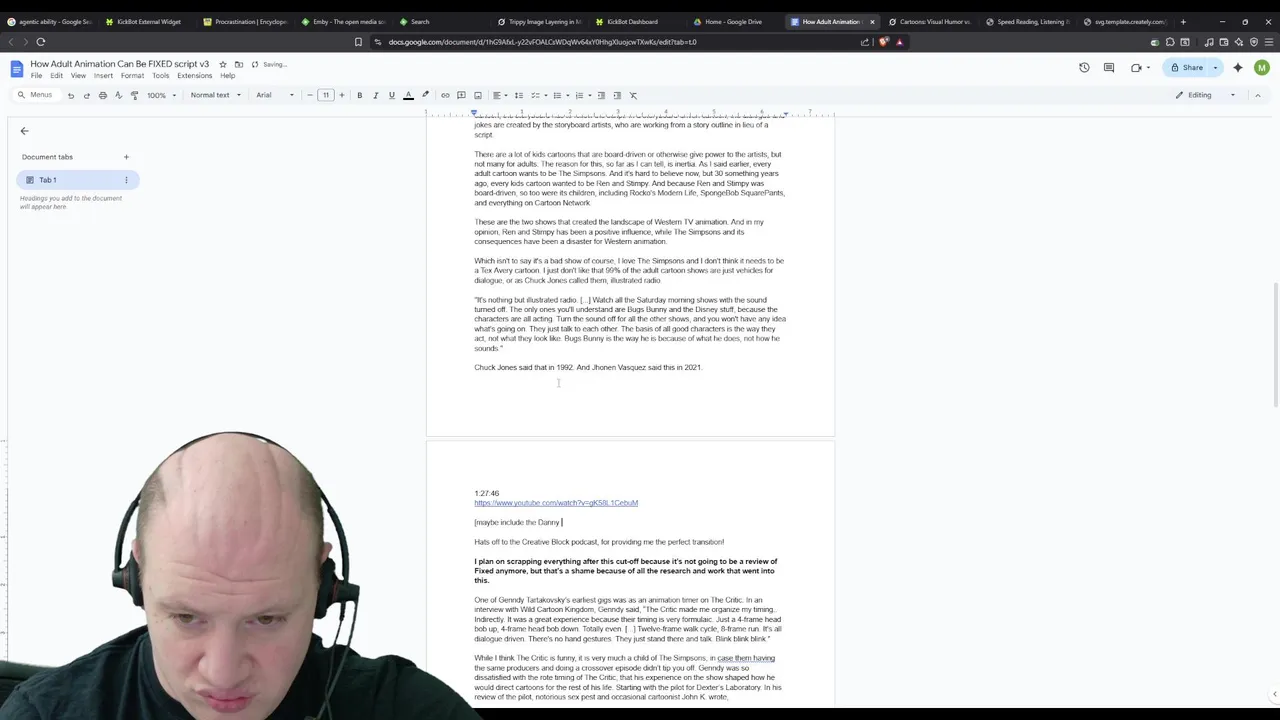Open the zoom level dropdown
The width and height of the screenshot is (1280, 720).
[x=161, y=95]
